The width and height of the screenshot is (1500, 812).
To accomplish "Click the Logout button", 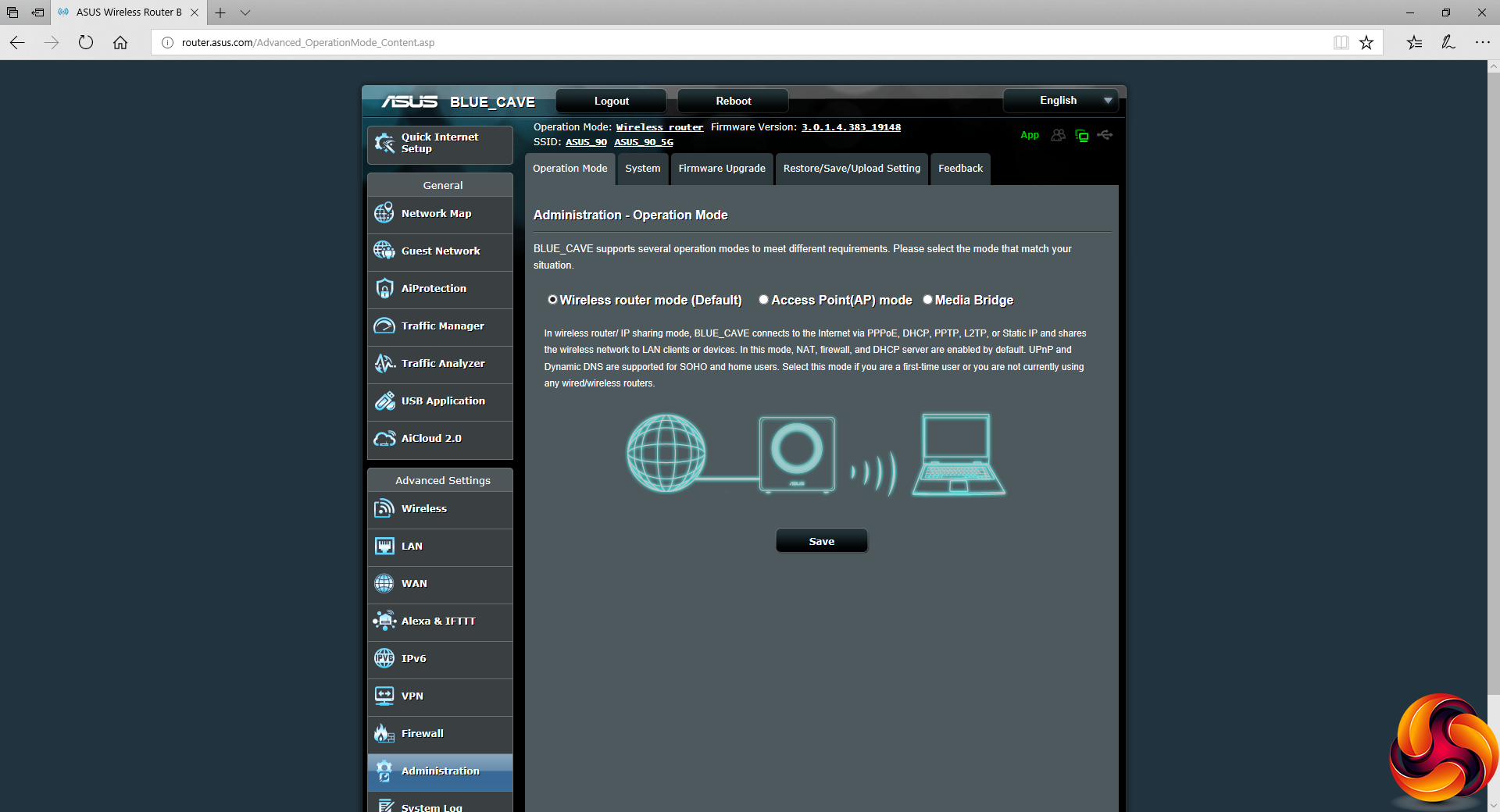I will coord(612,101).
